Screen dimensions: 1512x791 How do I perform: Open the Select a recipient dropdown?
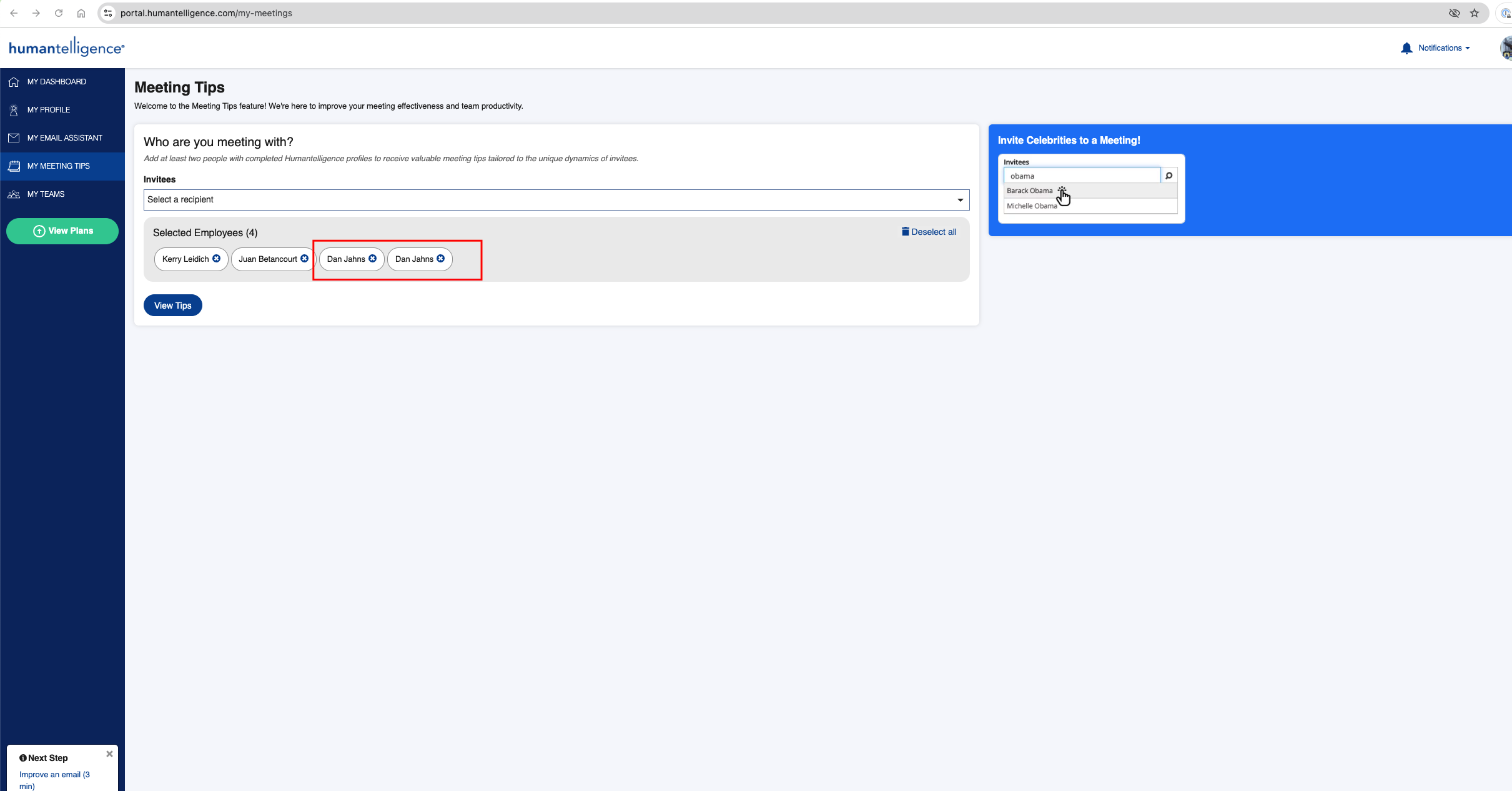[556, 199]
